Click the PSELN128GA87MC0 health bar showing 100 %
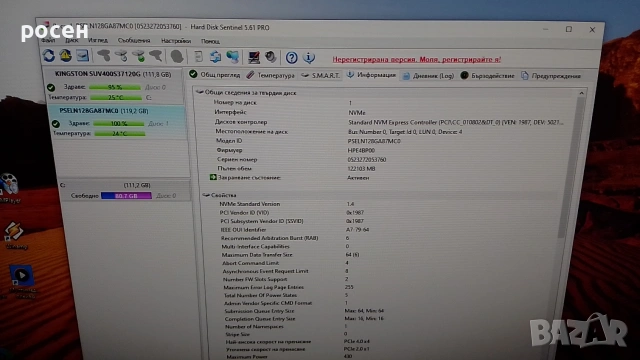The height and width of the screenshot is (360, 640). (x=119, y=123)
